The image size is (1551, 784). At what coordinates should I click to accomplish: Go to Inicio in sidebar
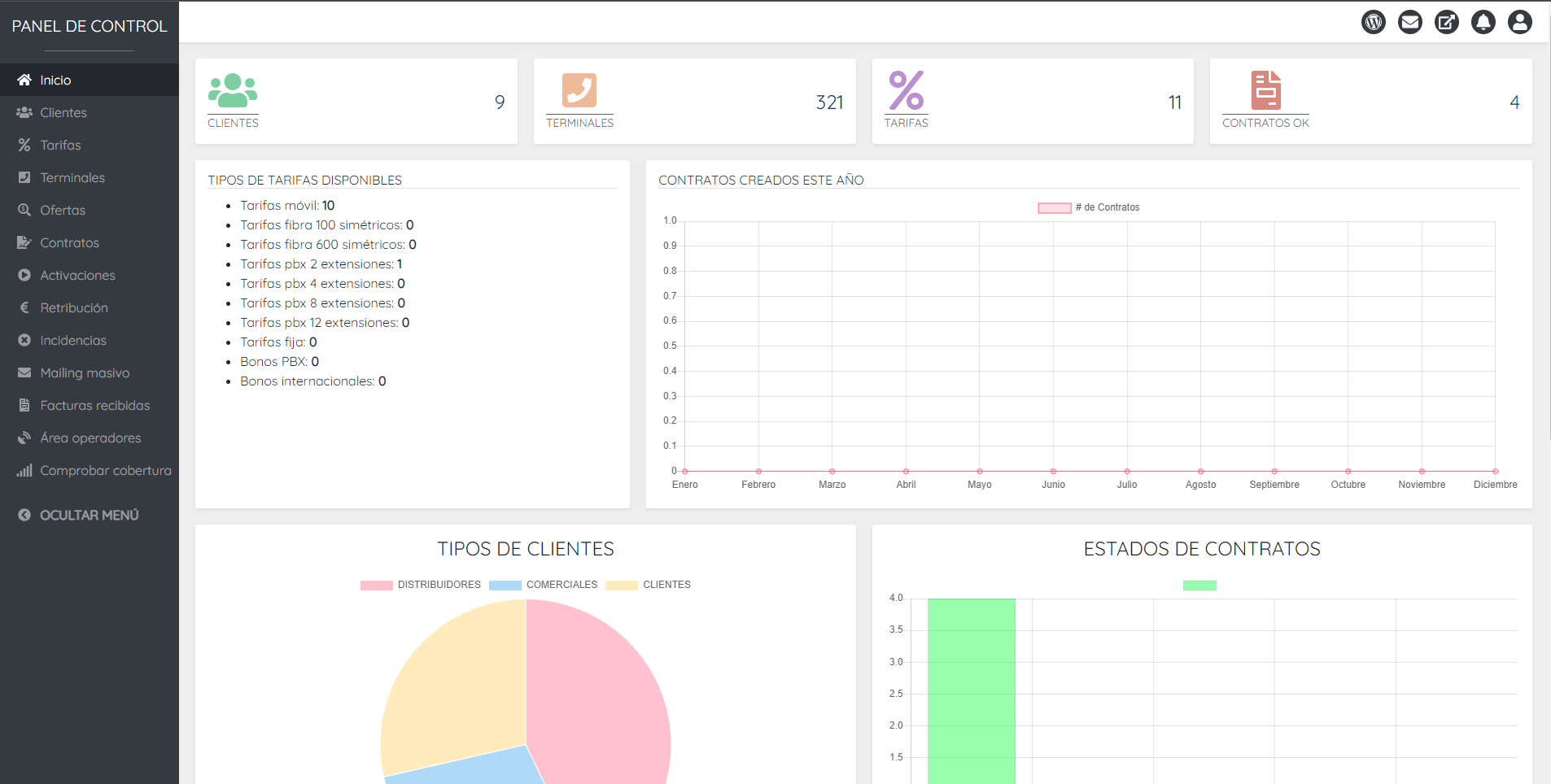pos(90,80)
